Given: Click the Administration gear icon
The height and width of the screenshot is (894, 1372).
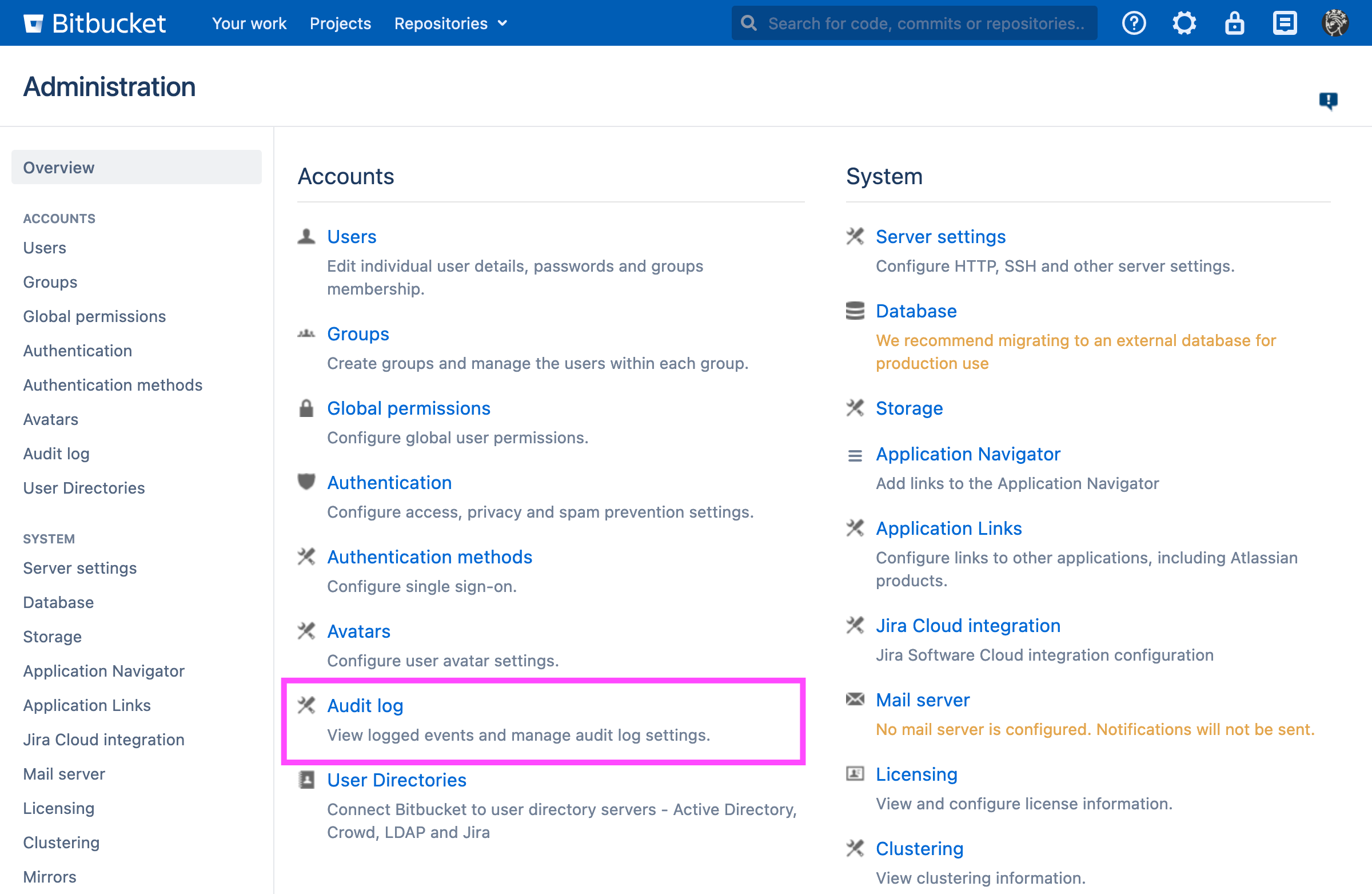Looking at the screenshot, I should click(x=1184, y=23).
